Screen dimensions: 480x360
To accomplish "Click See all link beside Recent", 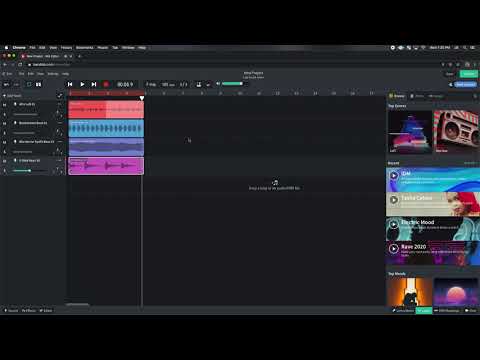I will click(x=470, y=163).
